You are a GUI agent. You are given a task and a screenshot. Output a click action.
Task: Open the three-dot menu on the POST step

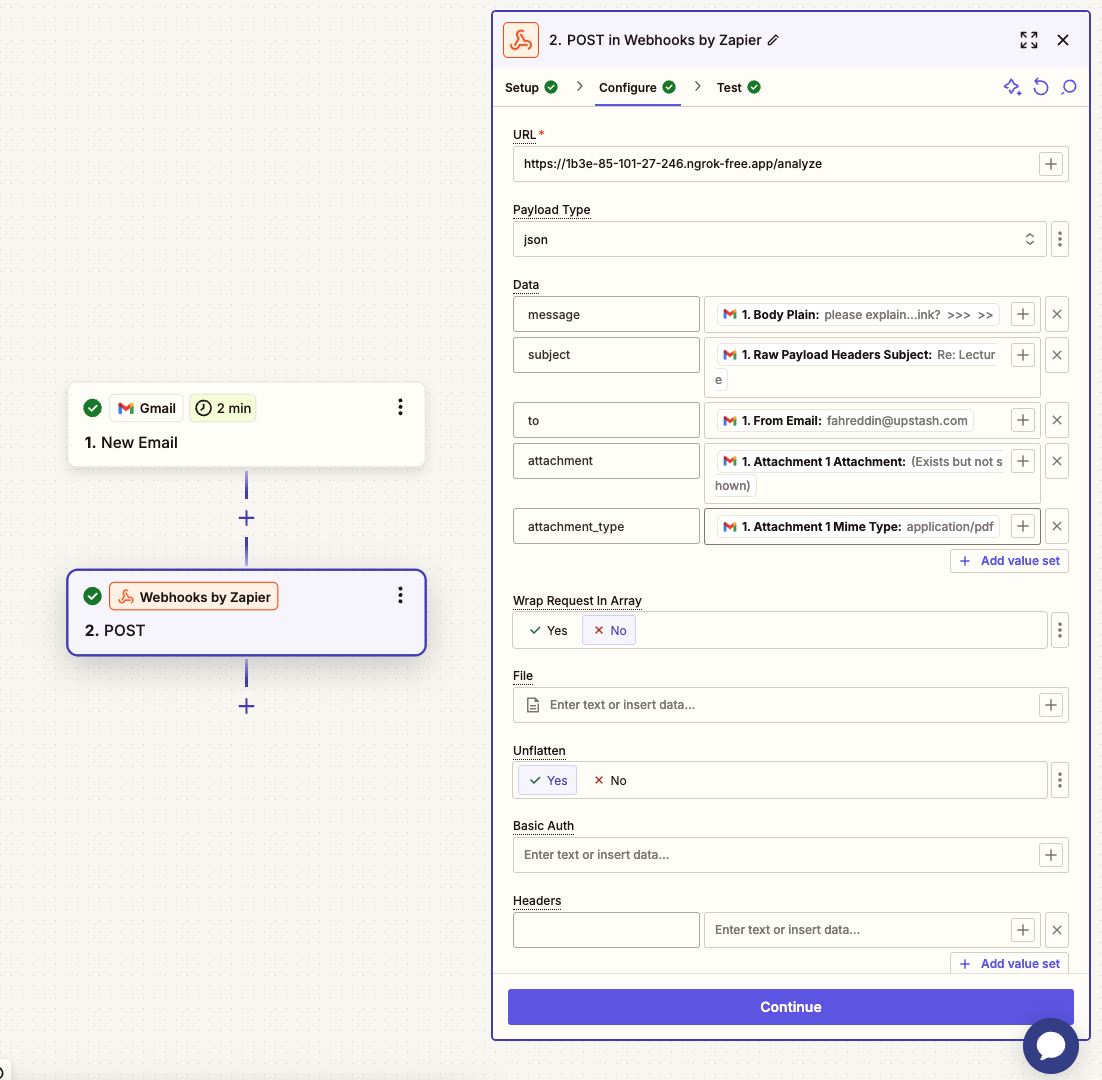click(400, 594)
